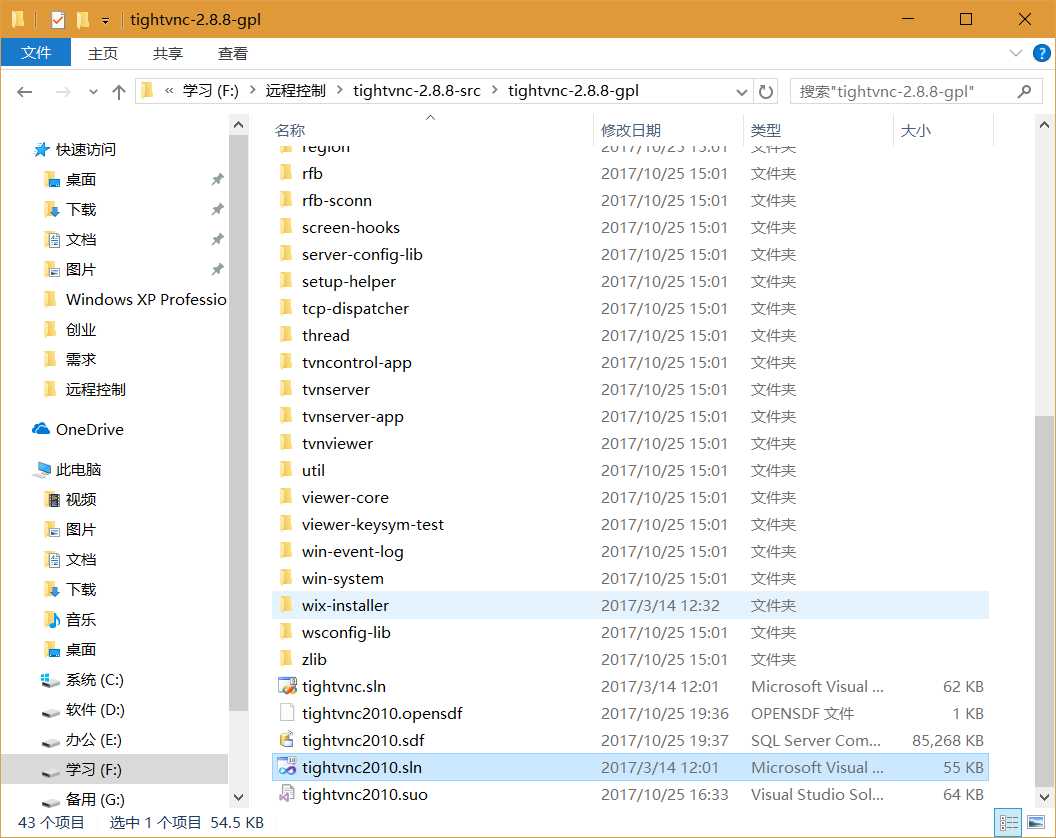Click the tightvnc2010.sdf database file icon

[x=287, y=740]
